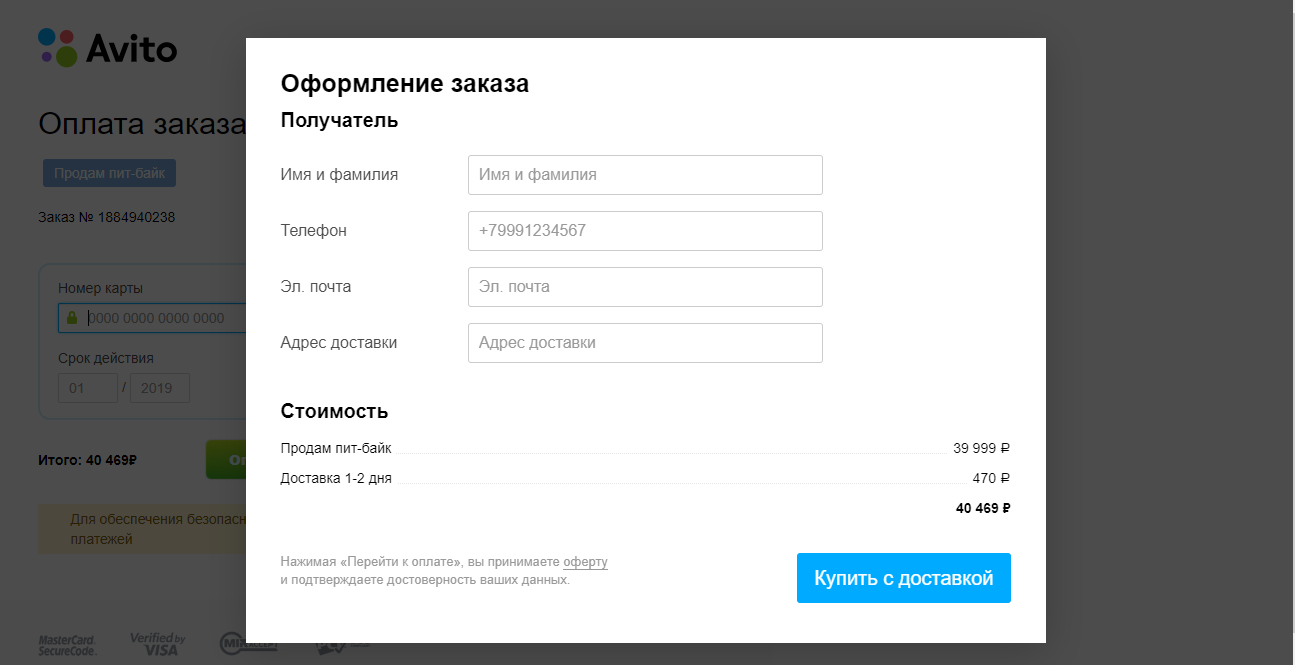
Task: Click into the Адрес доставки input field
Action: pos(645,343)
